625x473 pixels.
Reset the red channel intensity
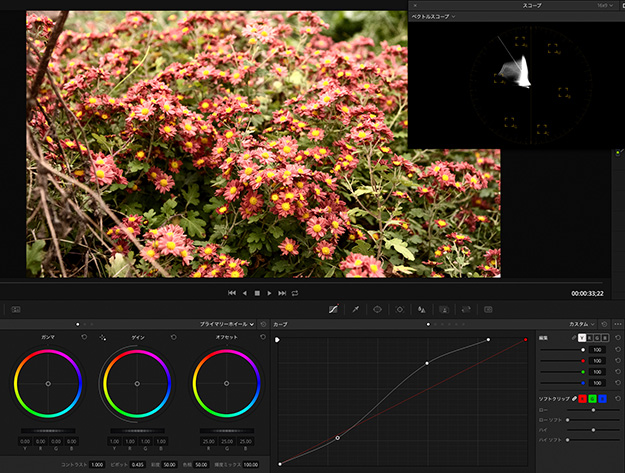[x=617, y=360]
